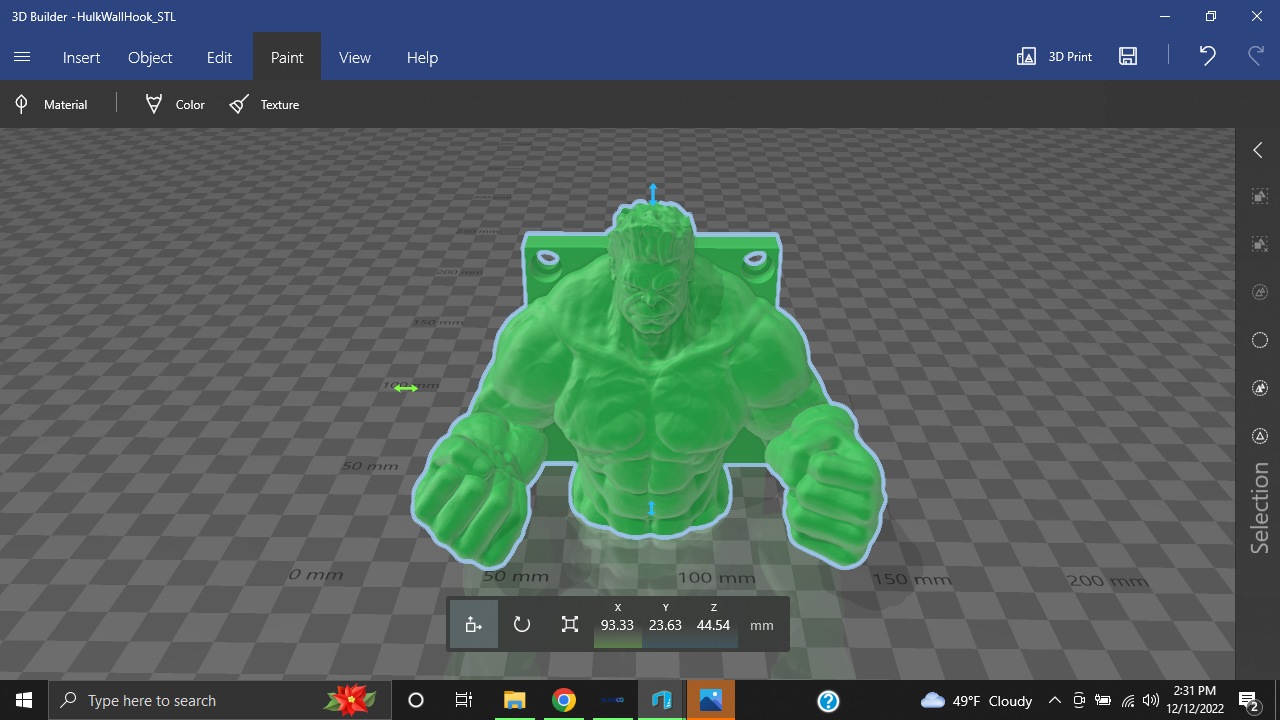Edit the X position value 93.33
The width and height of the screenshot is (1280, 720).
pyautogui.click(x=617, y=625)
